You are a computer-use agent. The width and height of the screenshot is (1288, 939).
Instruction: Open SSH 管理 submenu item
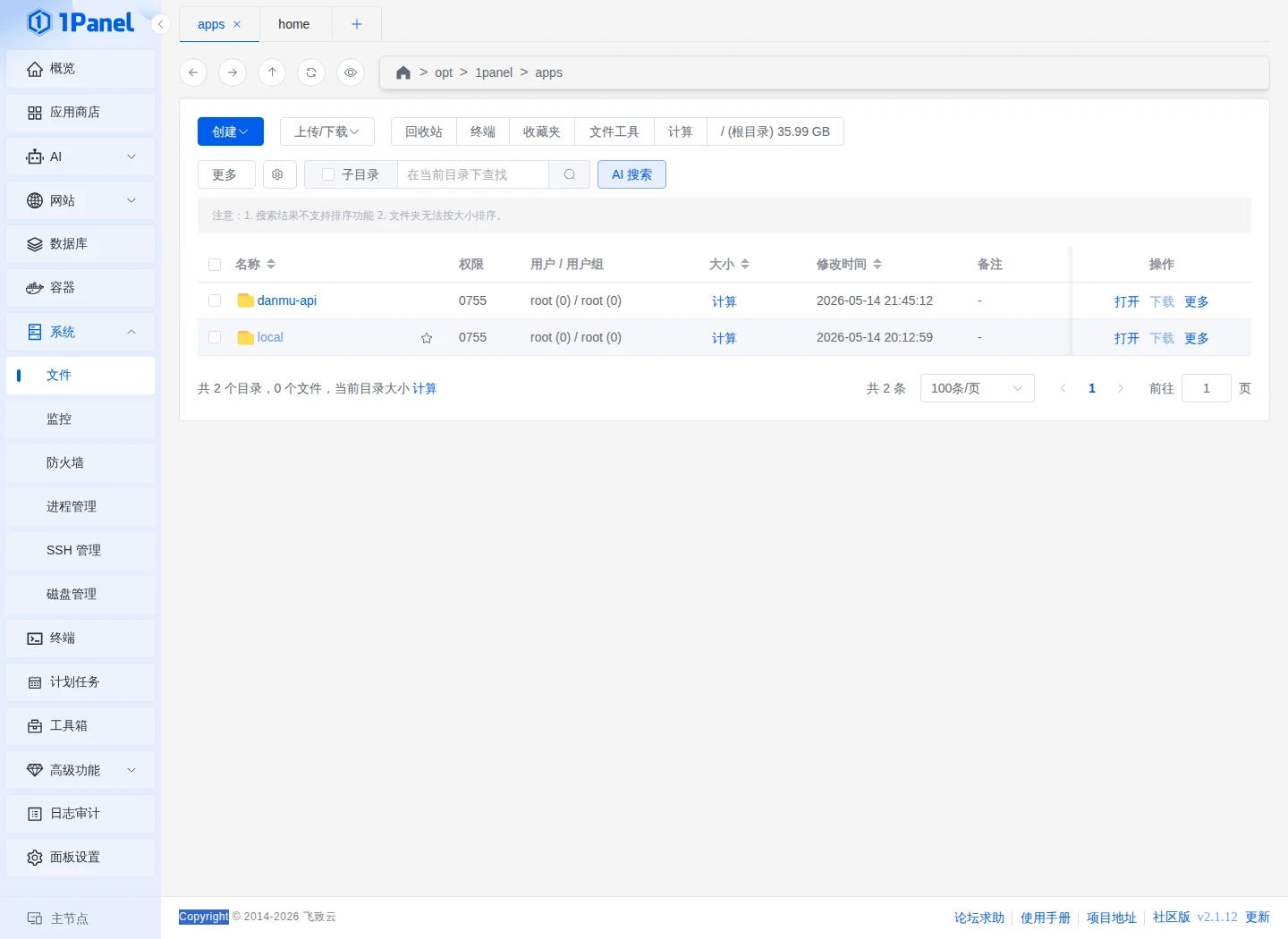click(80, 551)
